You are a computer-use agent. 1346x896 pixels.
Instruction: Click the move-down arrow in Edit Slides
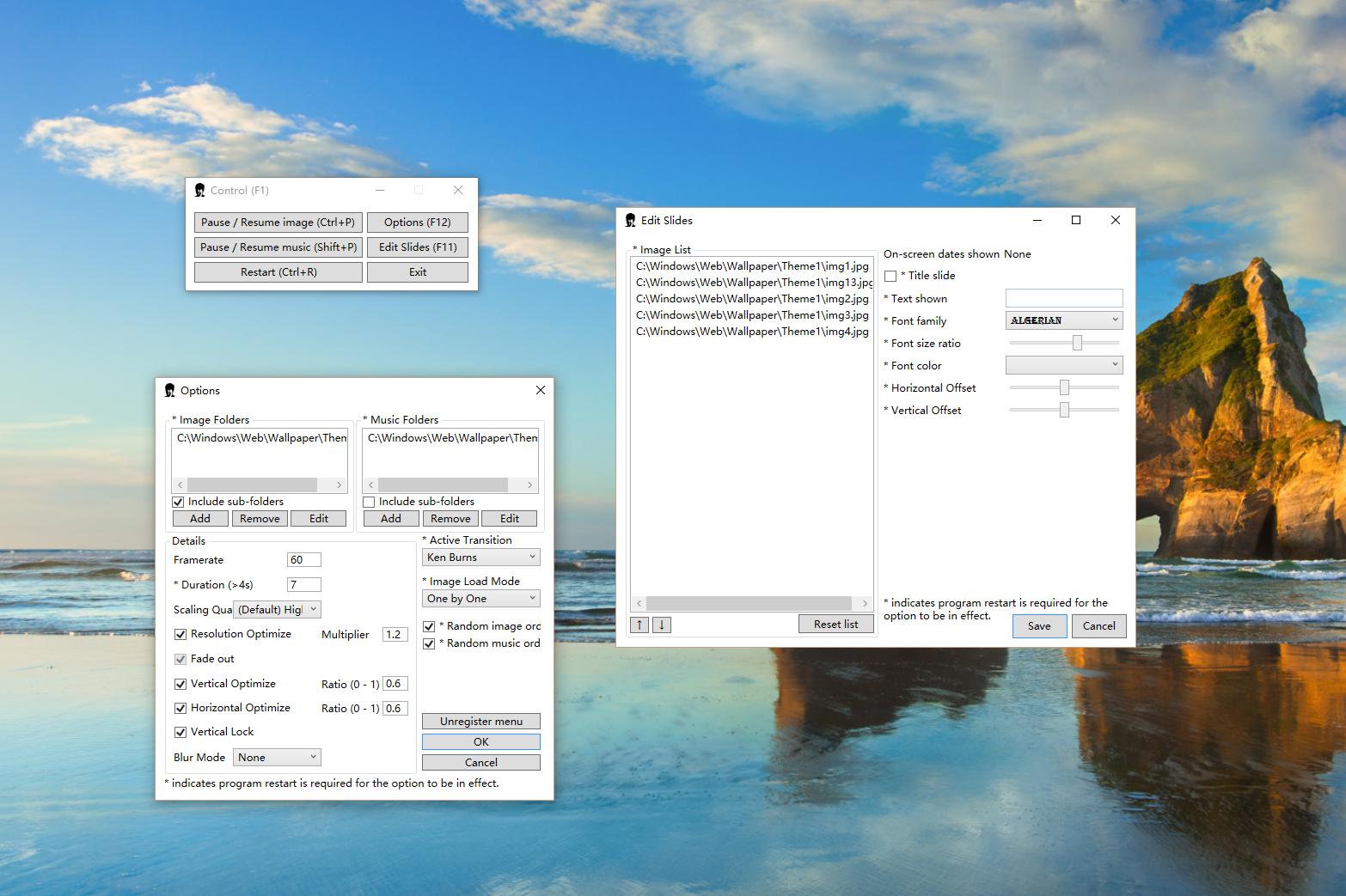pos(662,625)
